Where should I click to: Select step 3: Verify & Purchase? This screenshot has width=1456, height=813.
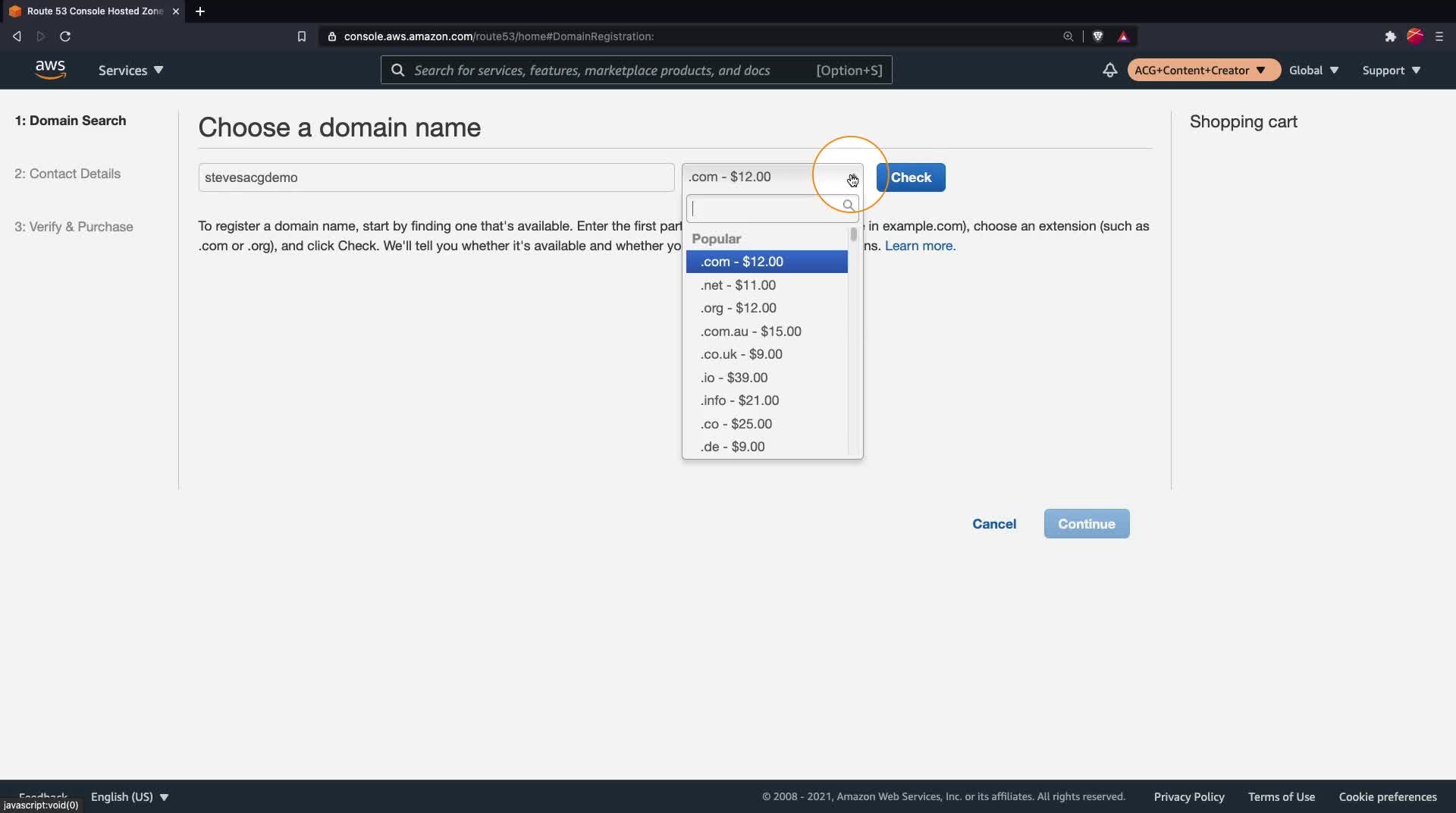tap(74, 227)
